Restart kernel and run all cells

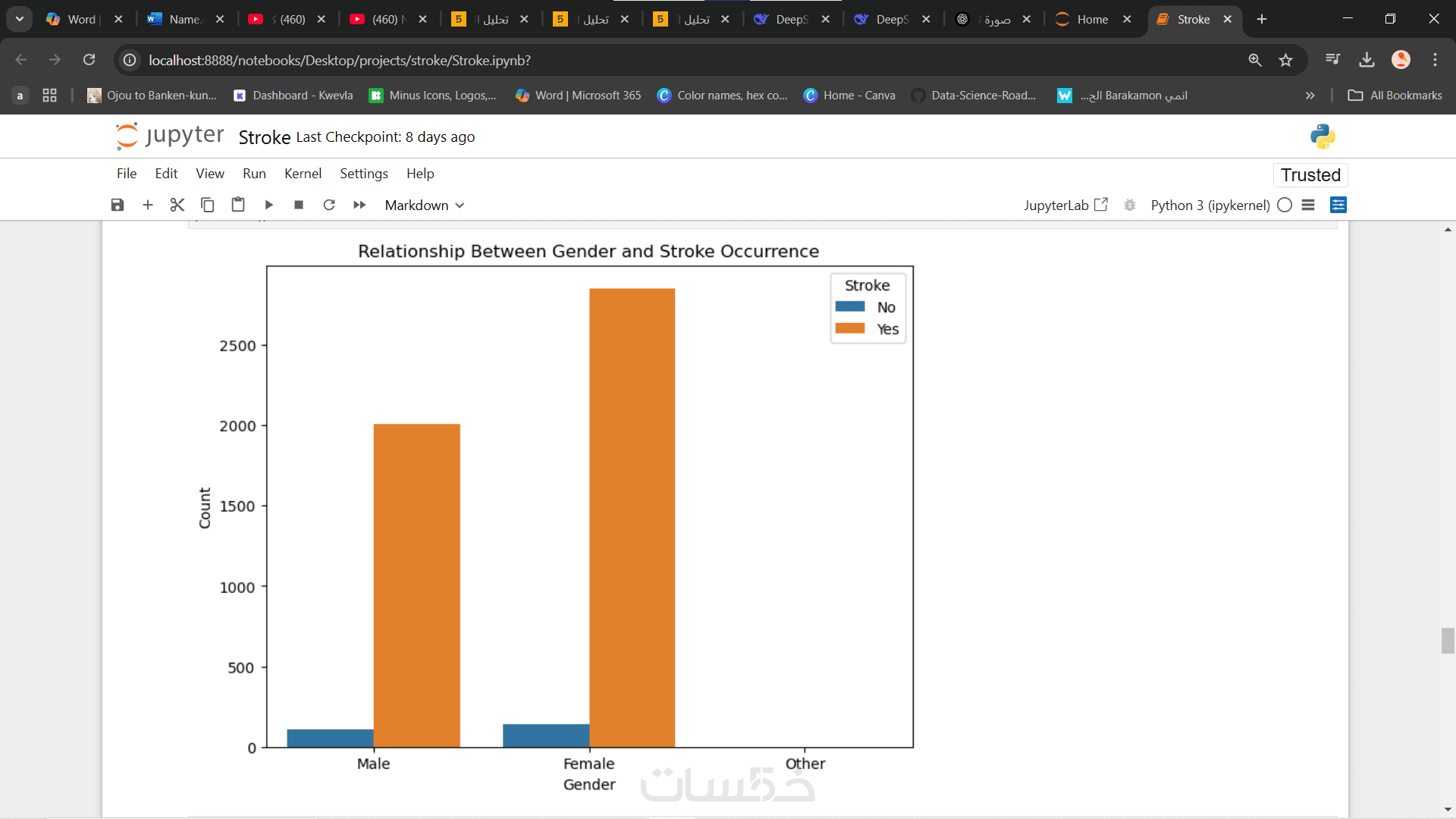click(x=359, y=205)
